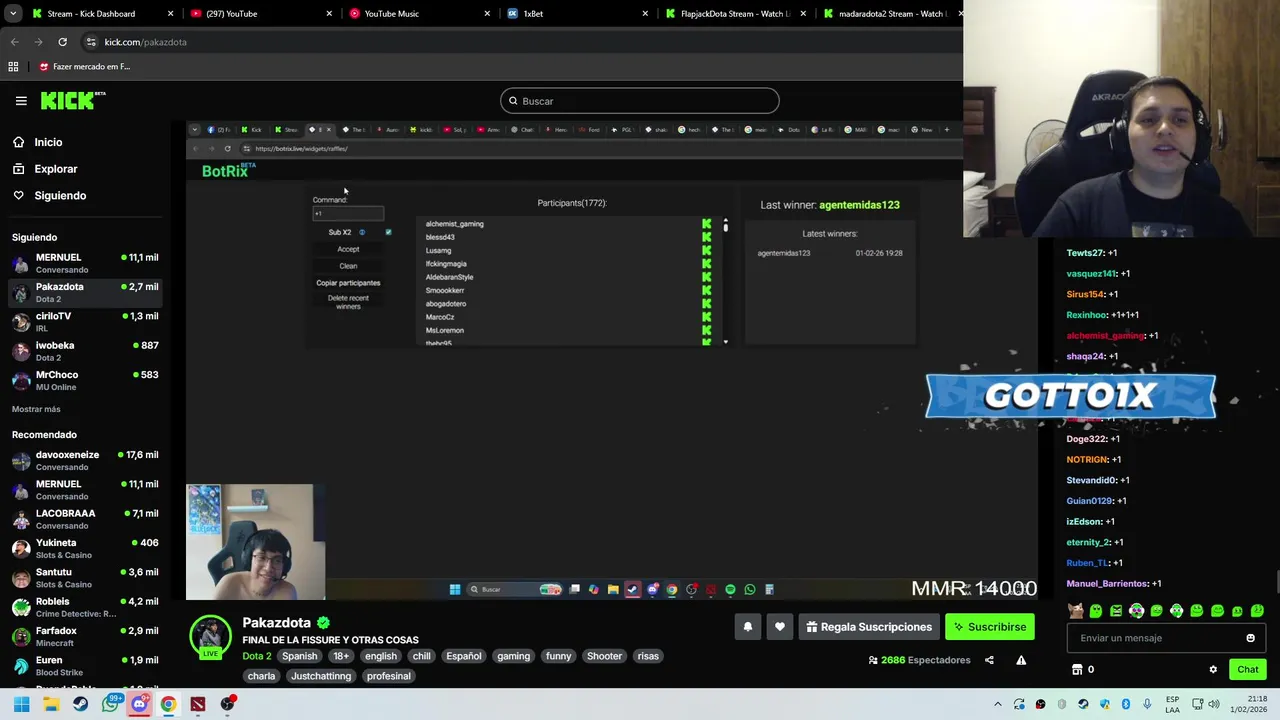The width and height of the screenshot is (1280, 720).
Task: Open iwobeka followed channel
Action: click(x=85, y=351)
